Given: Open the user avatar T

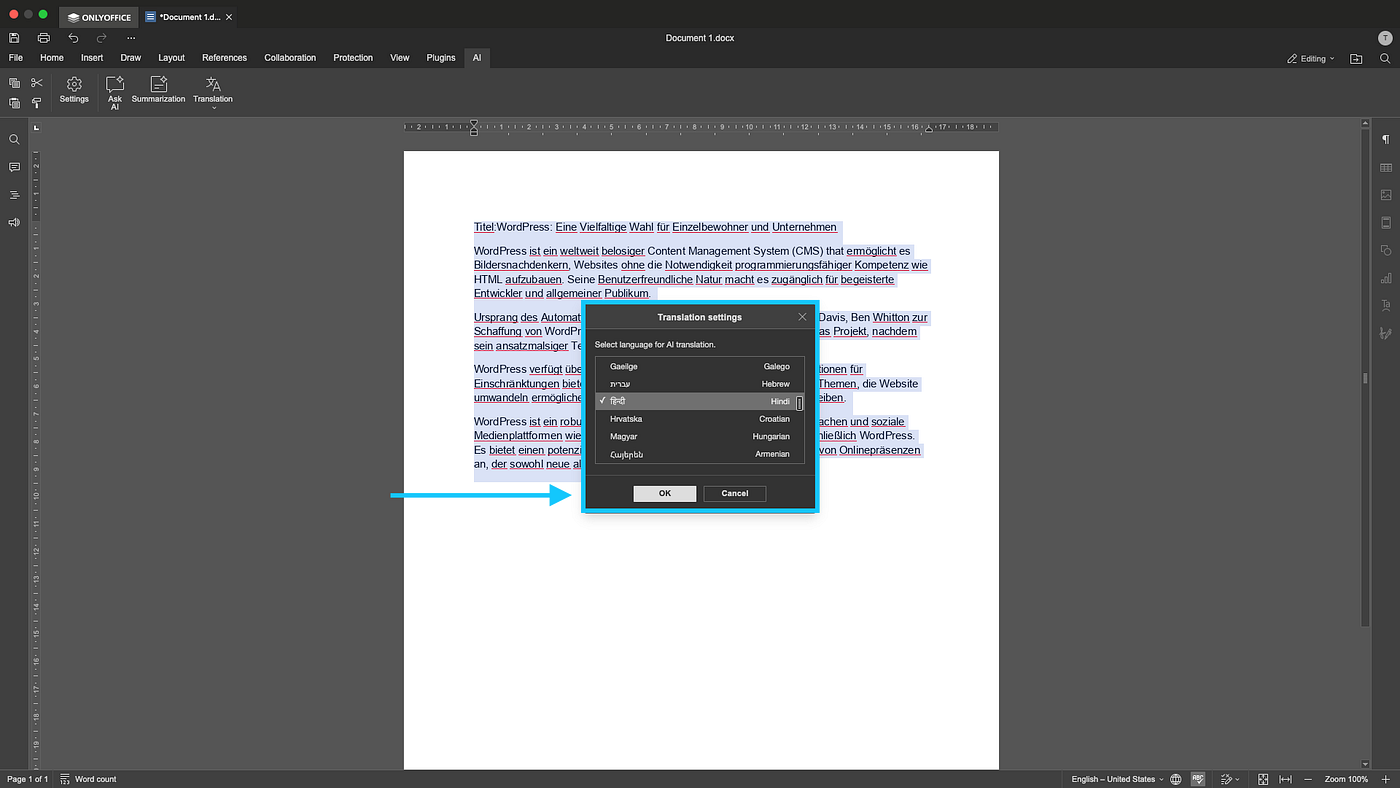Looking at the screenshot, I should [1383, 38].
